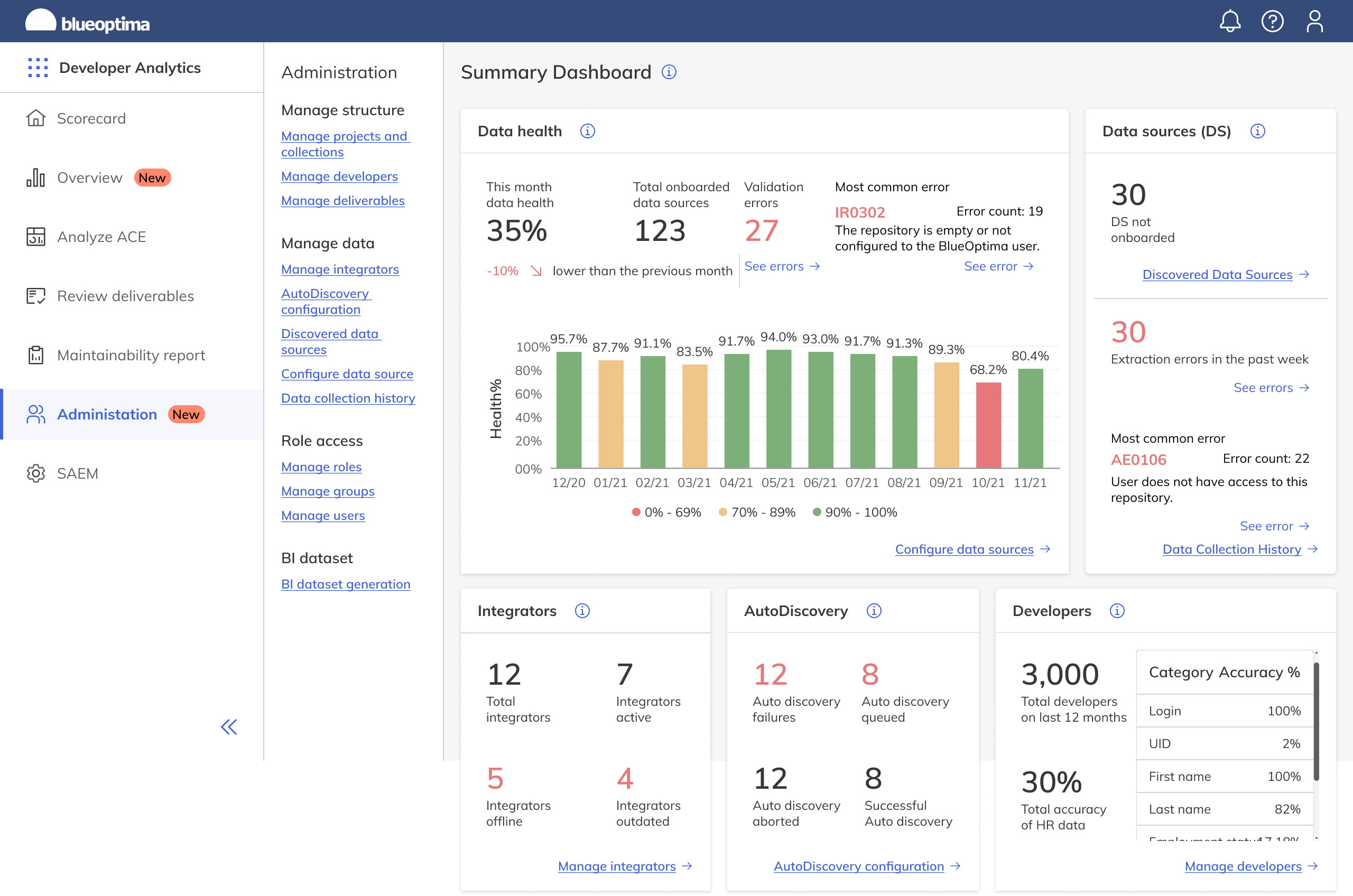The width and height of the screenshot is (1353, 896).
Task: Toggle the 0% - 69% legend item
Action: (666, 512)
